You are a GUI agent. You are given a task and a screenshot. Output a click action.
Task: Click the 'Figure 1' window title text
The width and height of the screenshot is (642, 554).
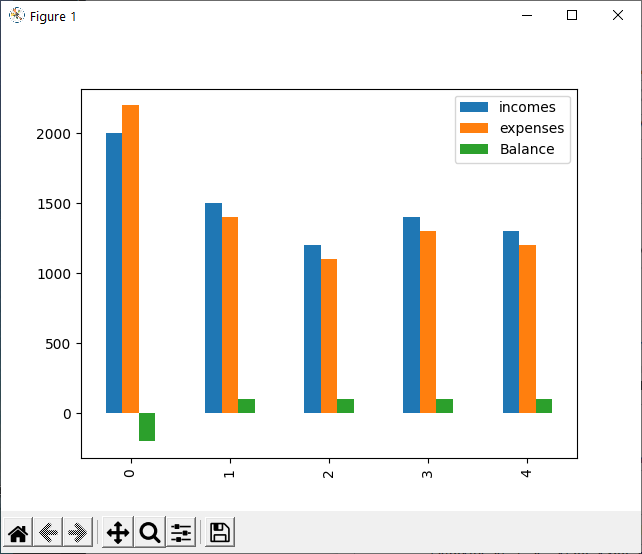click(53, 16)
